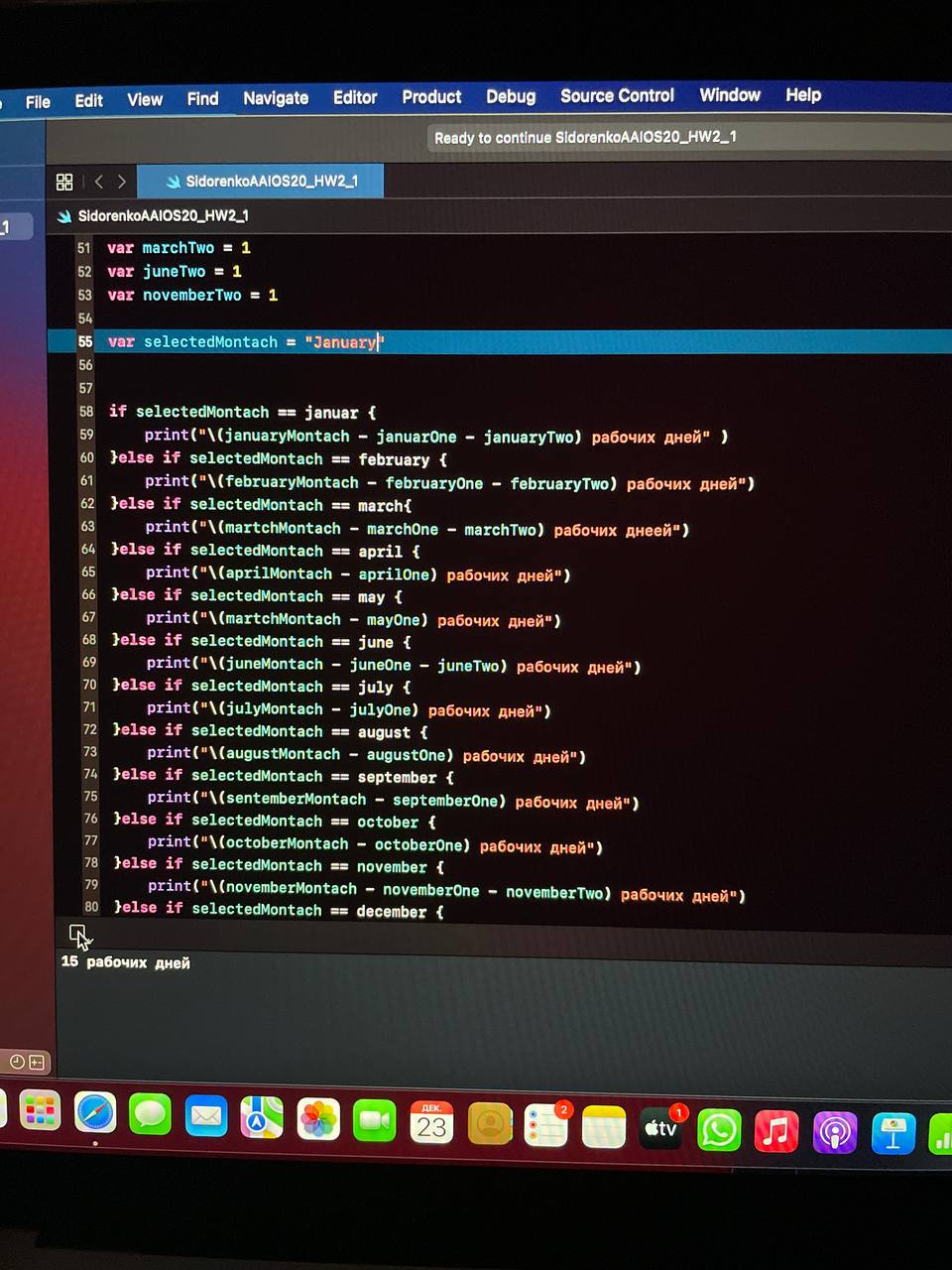
Task: Click 'aprilMontach' on line 65
Action: pos(279,573)
